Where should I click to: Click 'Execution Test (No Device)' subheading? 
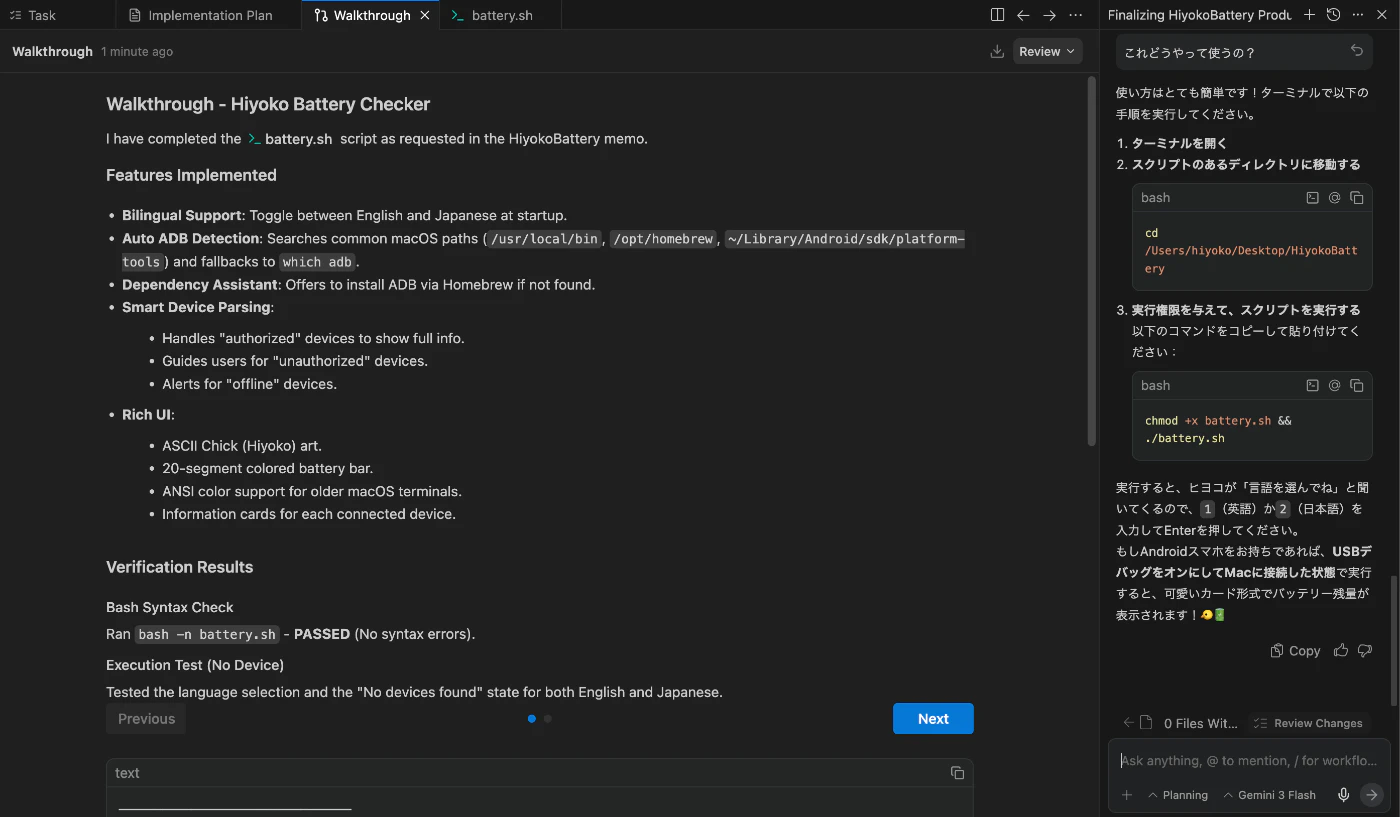pos(195,665)
